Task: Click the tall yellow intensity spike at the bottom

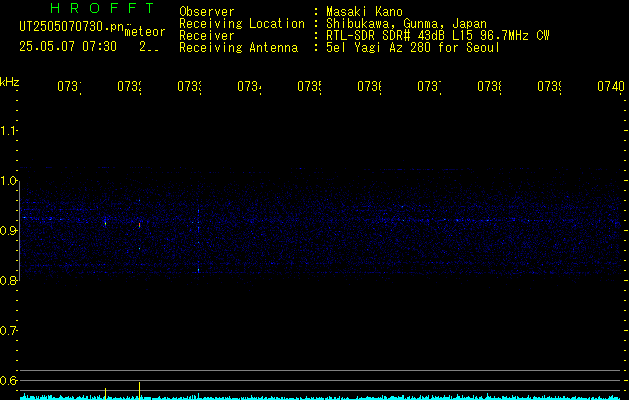Action: (x=139, y=390)
